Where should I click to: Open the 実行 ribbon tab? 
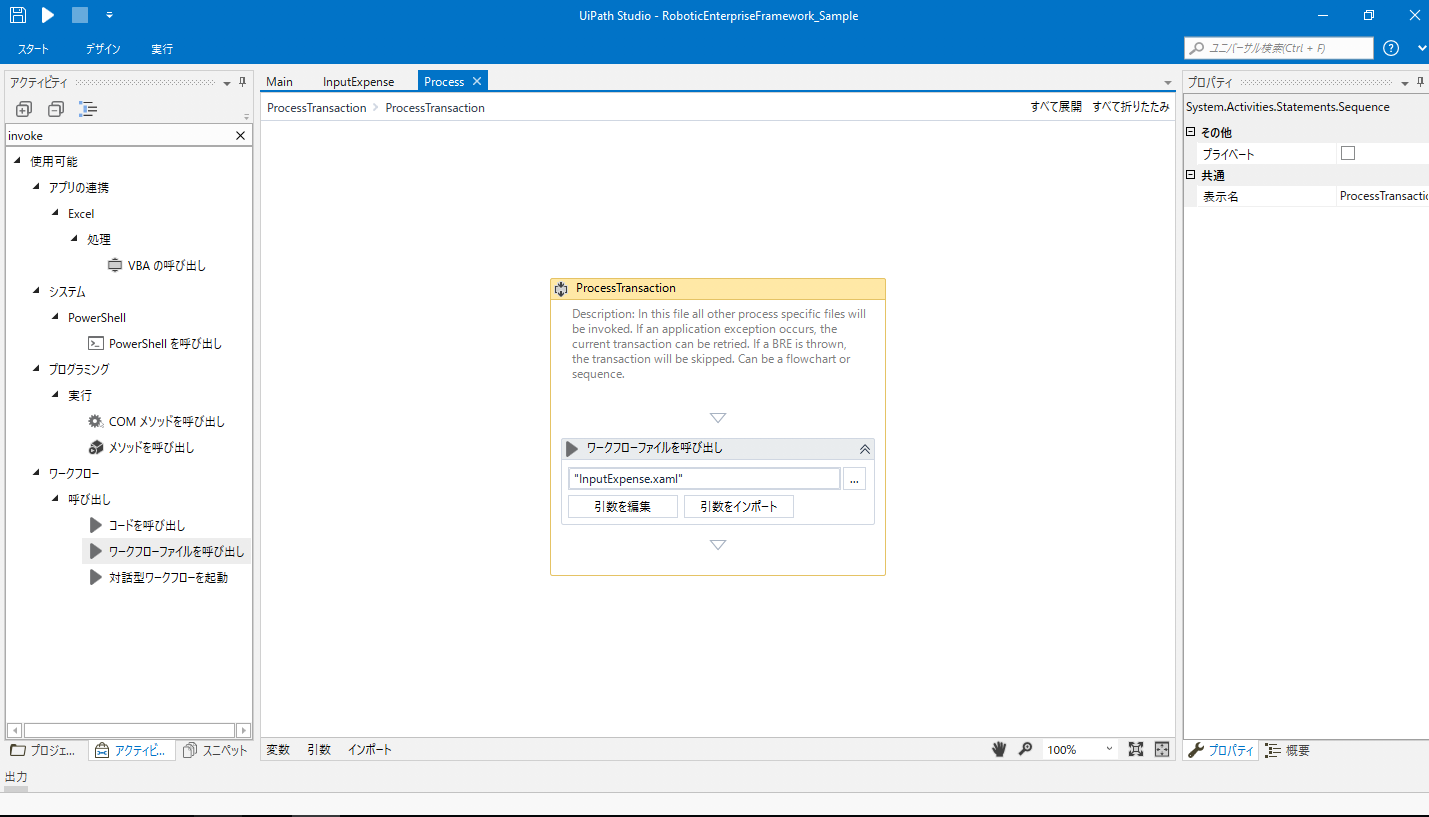tap(162, 49)
